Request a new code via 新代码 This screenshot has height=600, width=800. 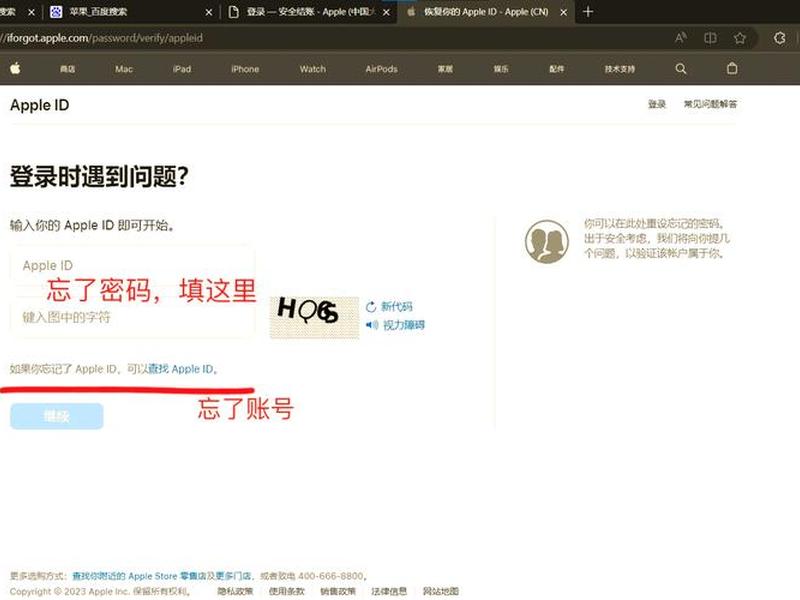(396, 307)
